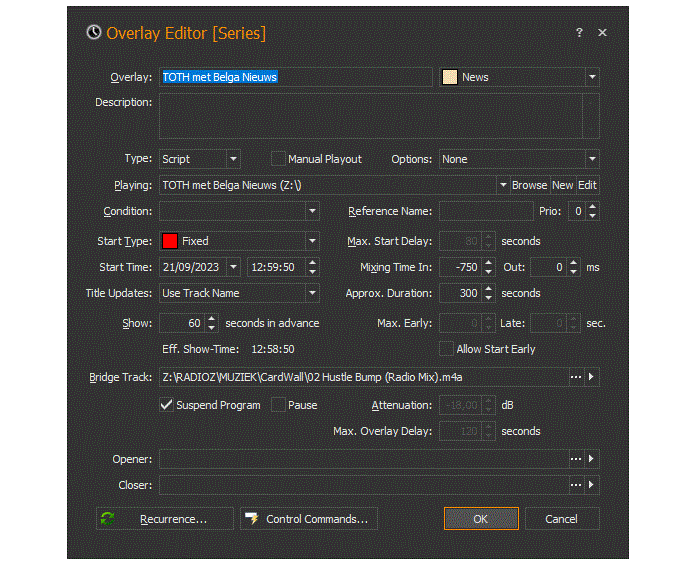Image resolution: width=696 pixels, height=564 pixels.
Task: Click the Closer ellipsis browse button
Action: click(576, 485)
